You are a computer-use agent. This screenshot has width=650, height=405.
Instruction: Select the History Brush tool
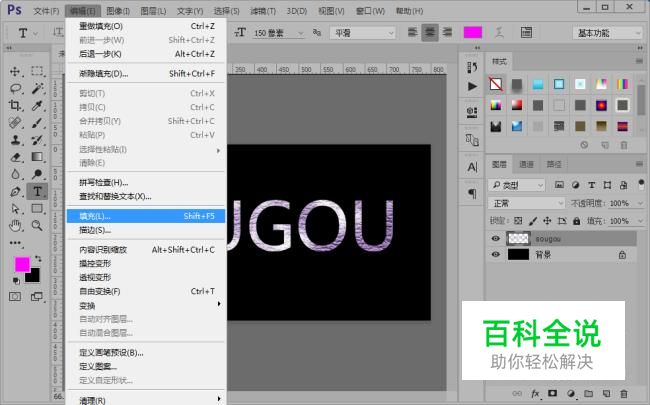[37, 140]
